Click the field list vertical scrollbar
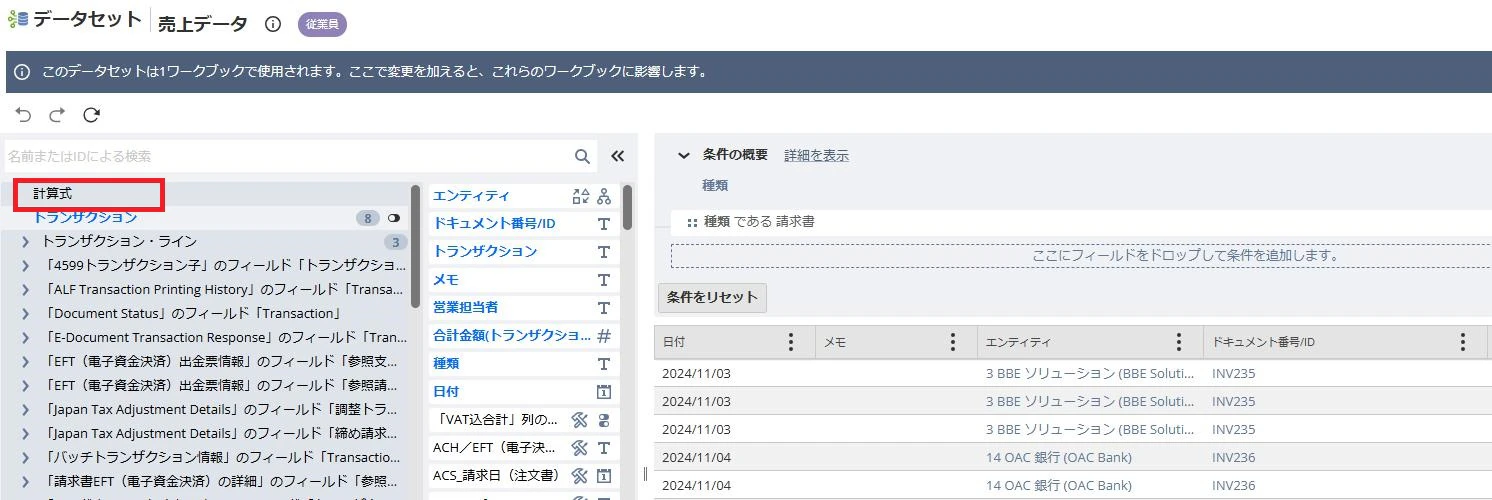 pos(627,206)
